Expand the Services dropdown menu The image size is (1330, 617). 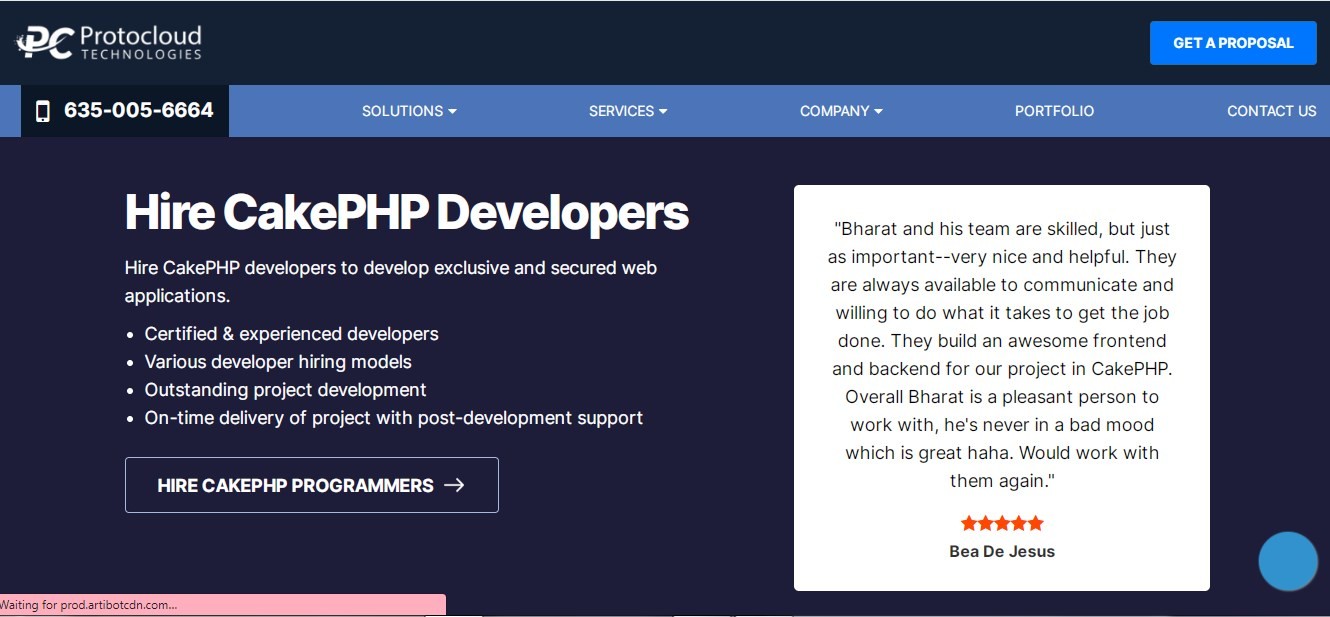(627, 111)
